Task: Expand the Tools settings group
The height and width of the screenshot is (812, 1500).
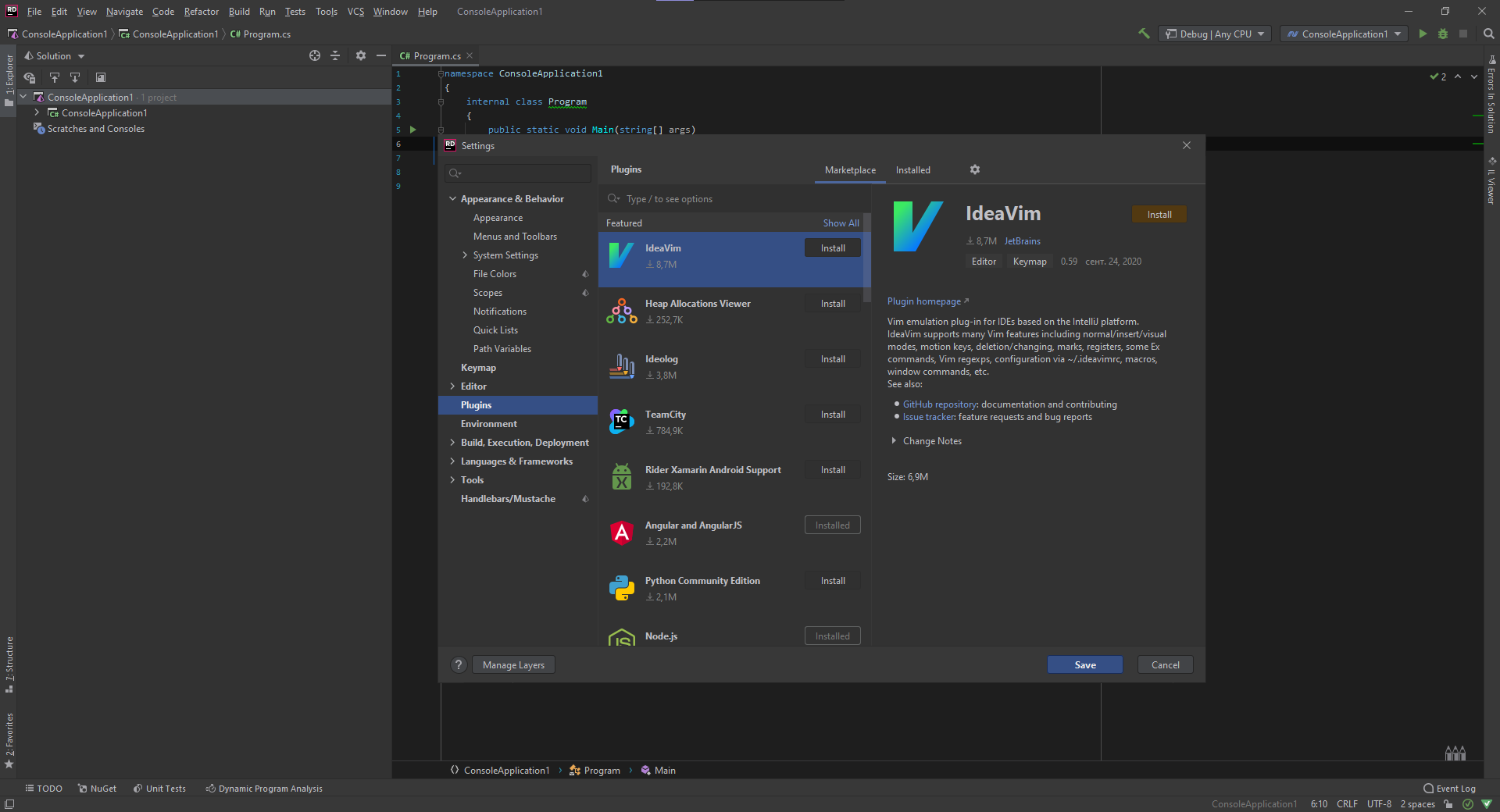Action: 452,480
